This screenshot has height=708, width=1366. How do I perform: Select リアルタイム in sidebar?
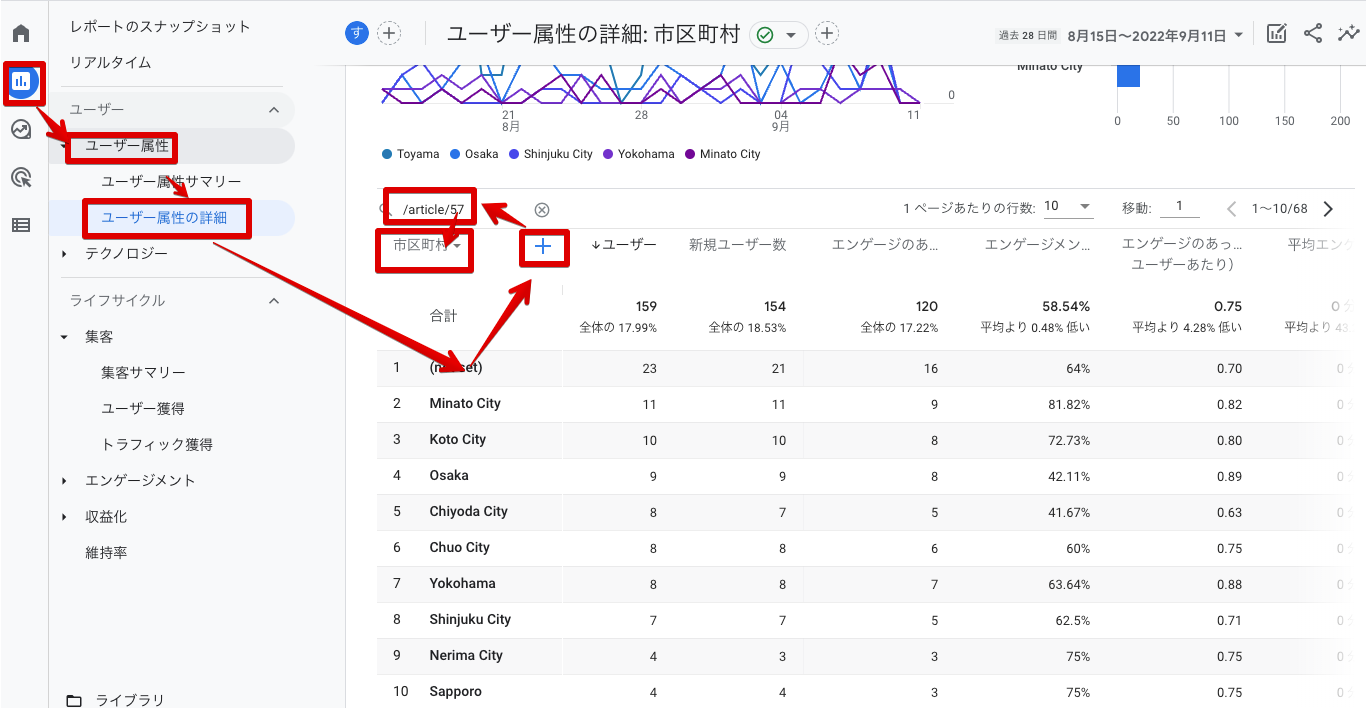click(x=110, y=62)
